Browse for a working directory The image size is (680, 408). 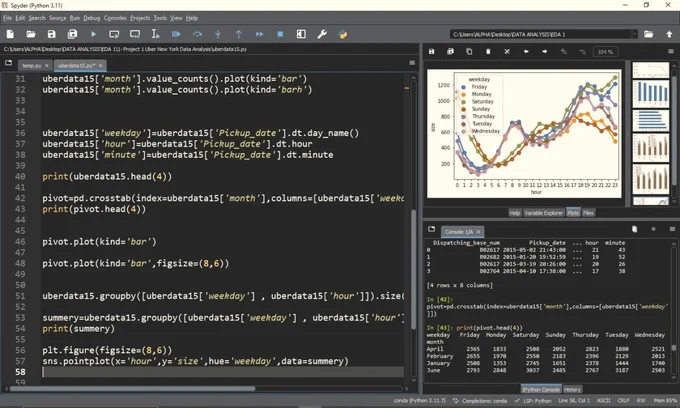(x=648, y=34)
